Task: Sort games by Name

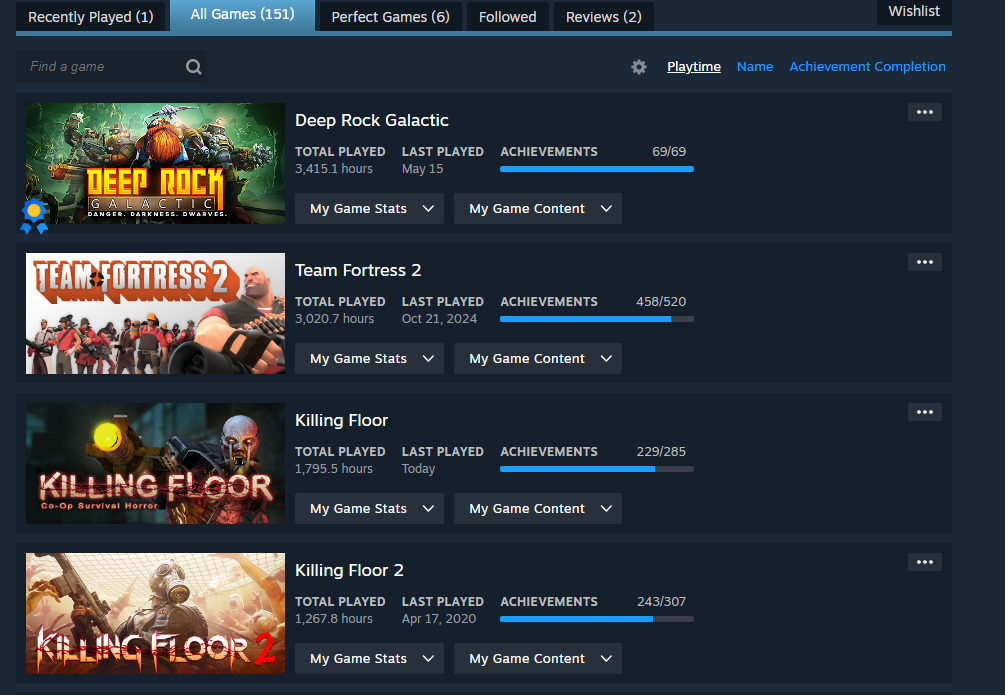Action: click(x=754, y=67)
